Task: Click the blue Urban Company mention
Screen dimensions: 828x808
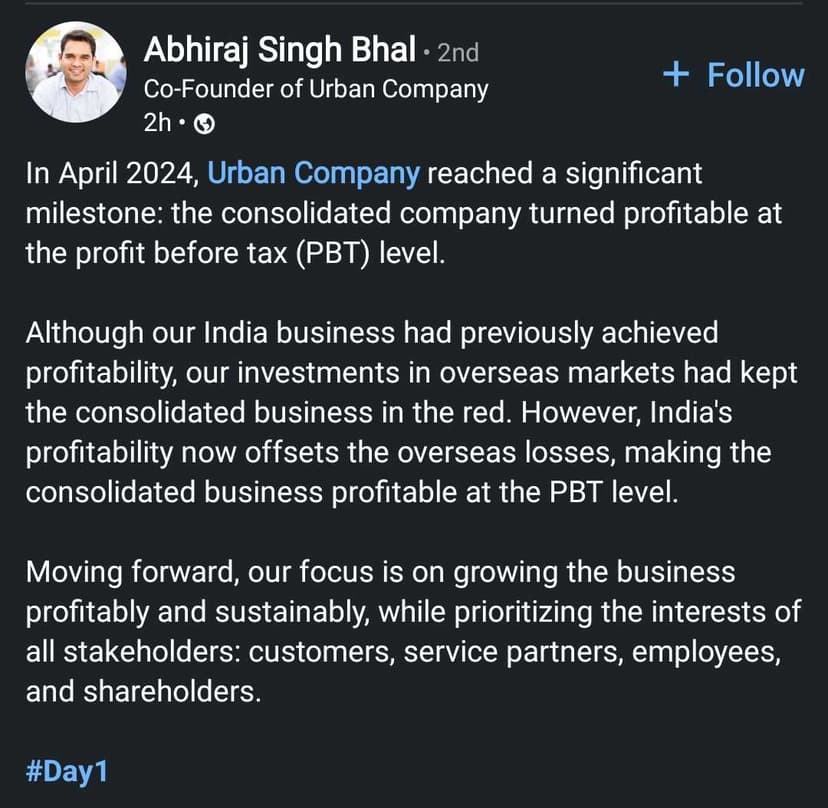Action: [313, 173]
